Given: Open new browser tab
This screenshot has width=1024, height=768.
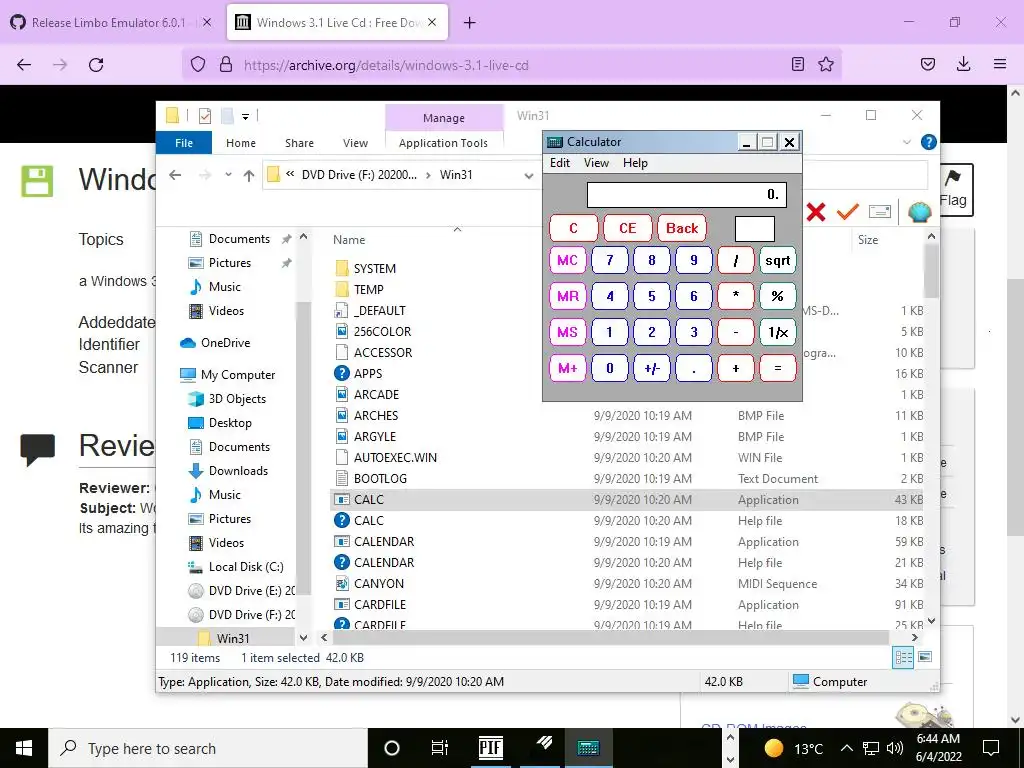Looking at the screenshot, I should (470, 23).
